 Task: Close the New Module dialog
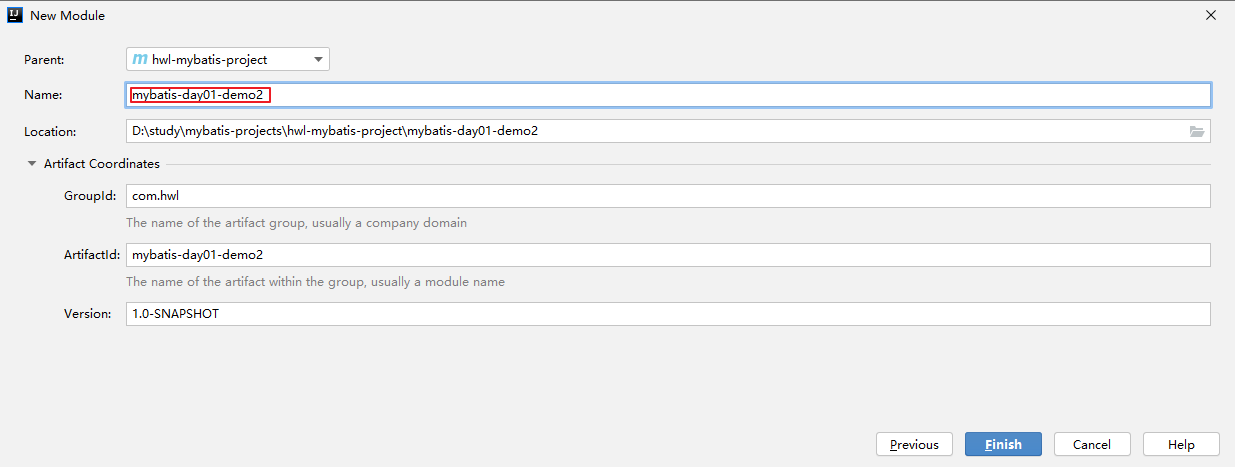click(1210, 15)
